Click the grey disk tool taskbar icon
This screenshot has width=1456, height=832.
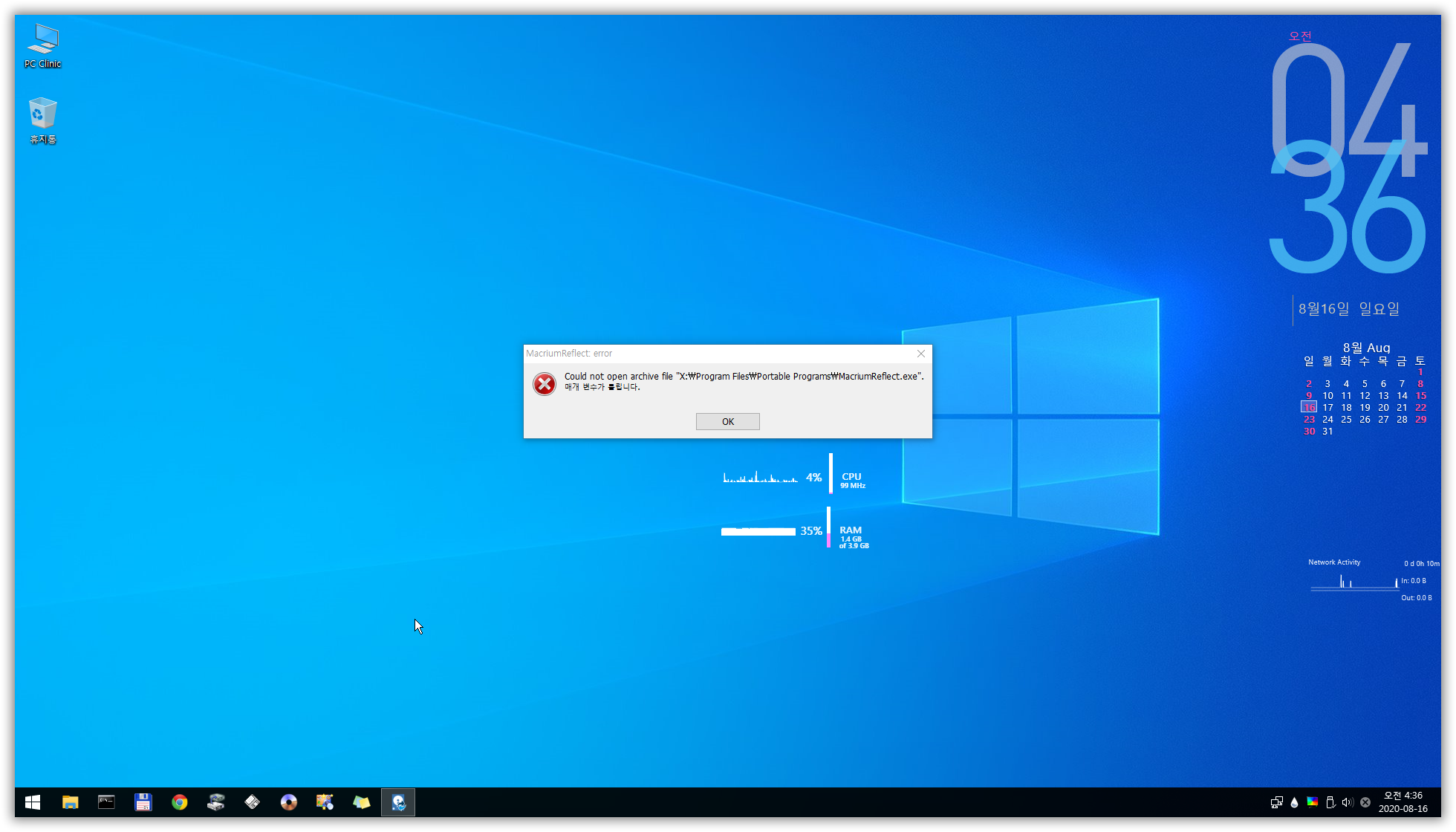[252, 802]
